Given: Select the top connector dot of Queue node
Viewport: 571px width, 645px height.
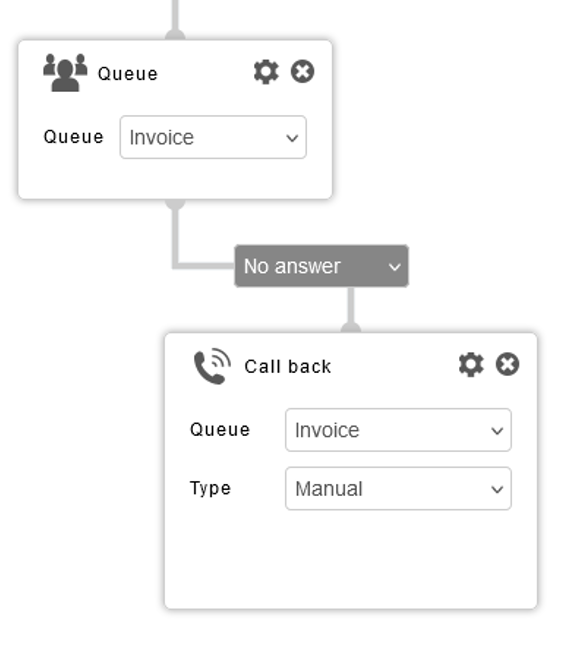Looking at the screenshot, I should coord(175,35).
